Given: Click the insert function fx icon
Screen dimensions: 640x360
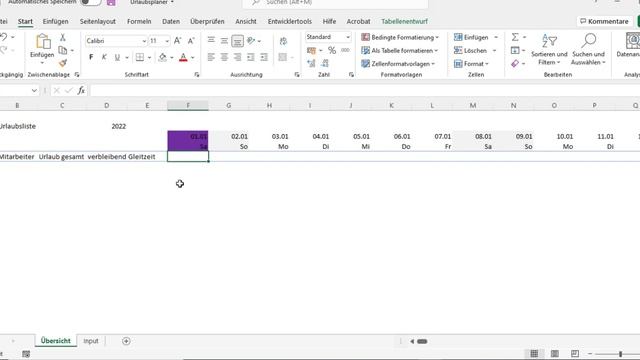Looking at the screenshot, I should click(x=81, y=90).
